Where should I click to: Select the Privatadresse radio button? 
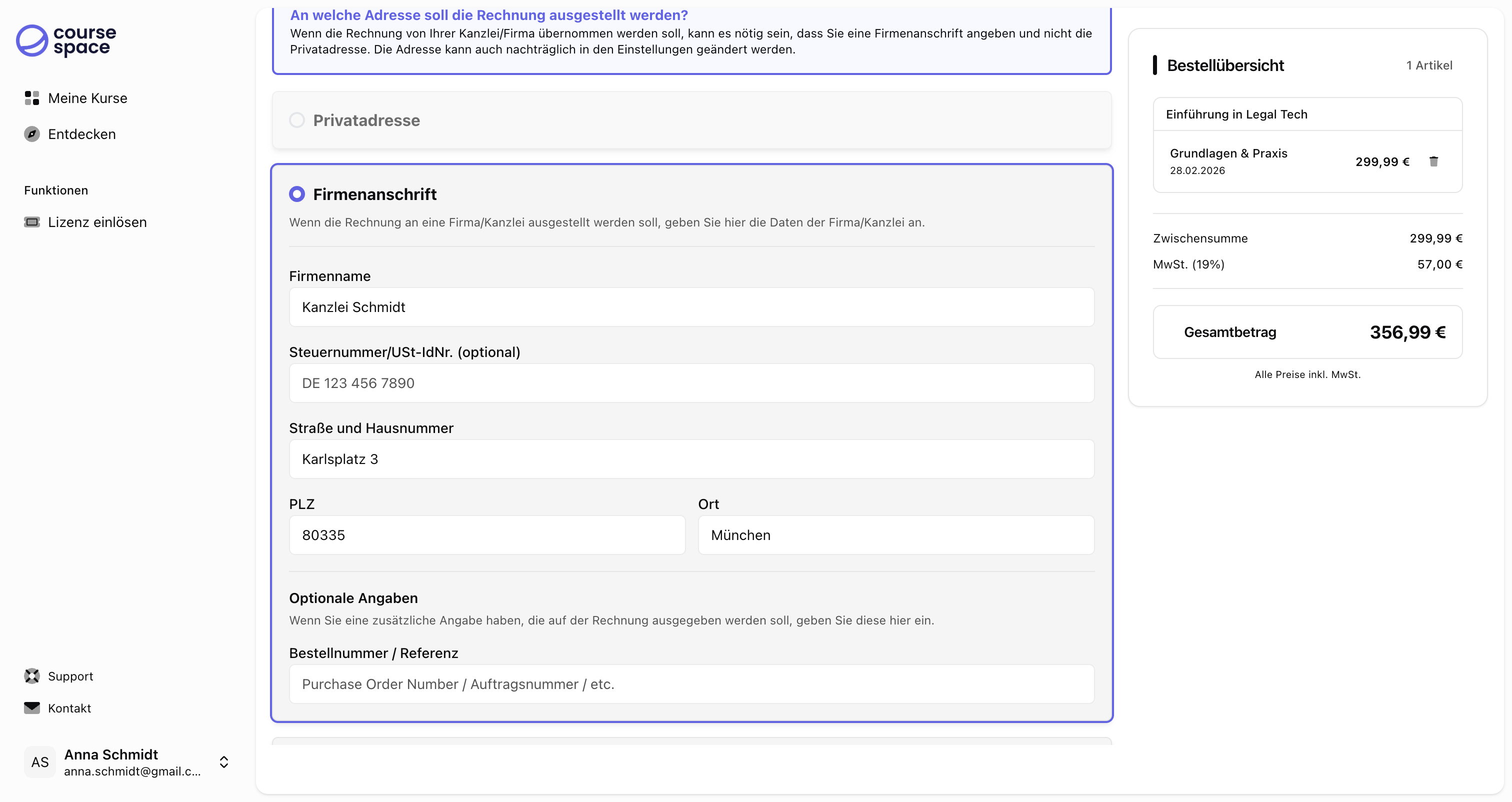coord(297,120)
